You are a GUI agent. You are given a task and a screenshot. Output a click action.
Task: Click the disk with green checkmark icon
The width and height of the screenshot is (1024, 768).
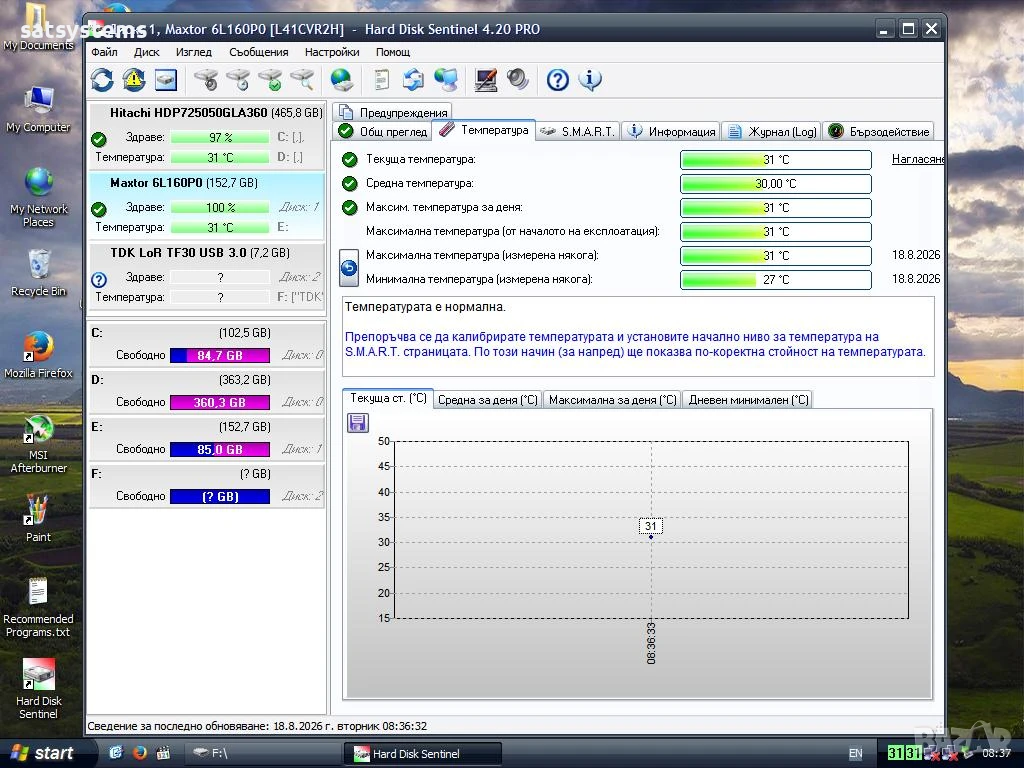[x=271, y=80]
